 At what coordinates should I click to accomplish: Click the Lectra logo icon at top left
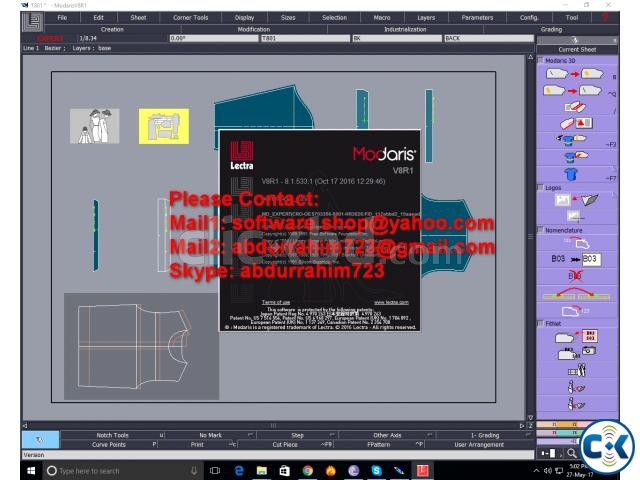32,22
